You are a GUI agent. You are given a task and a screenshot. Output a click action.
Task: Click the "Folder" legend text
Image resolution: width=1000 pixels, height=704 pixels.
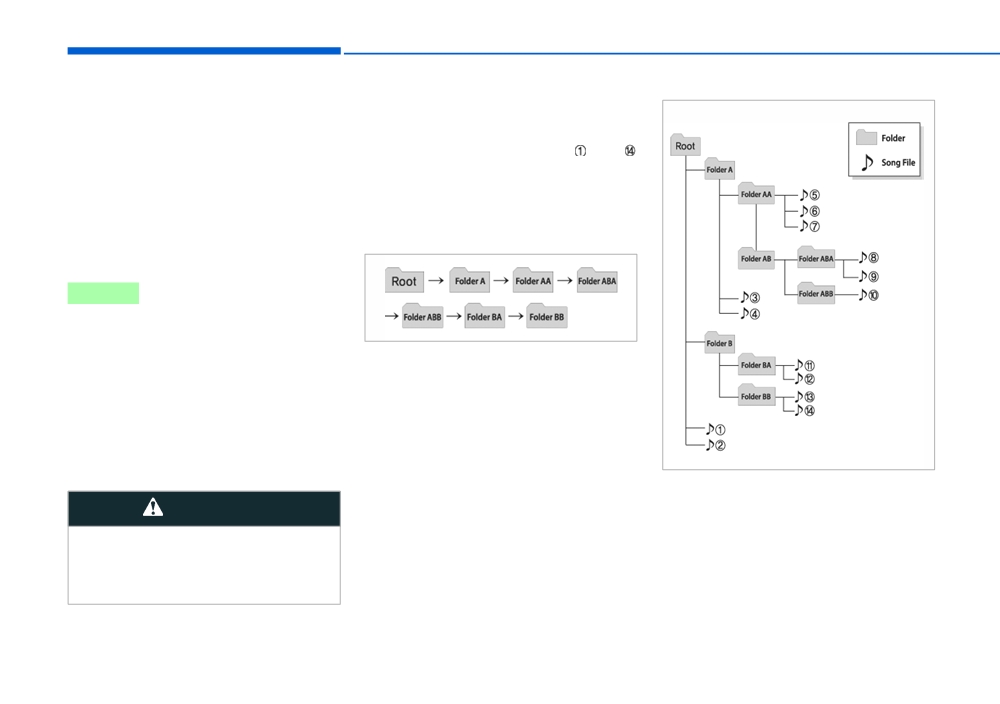[893, 138]
